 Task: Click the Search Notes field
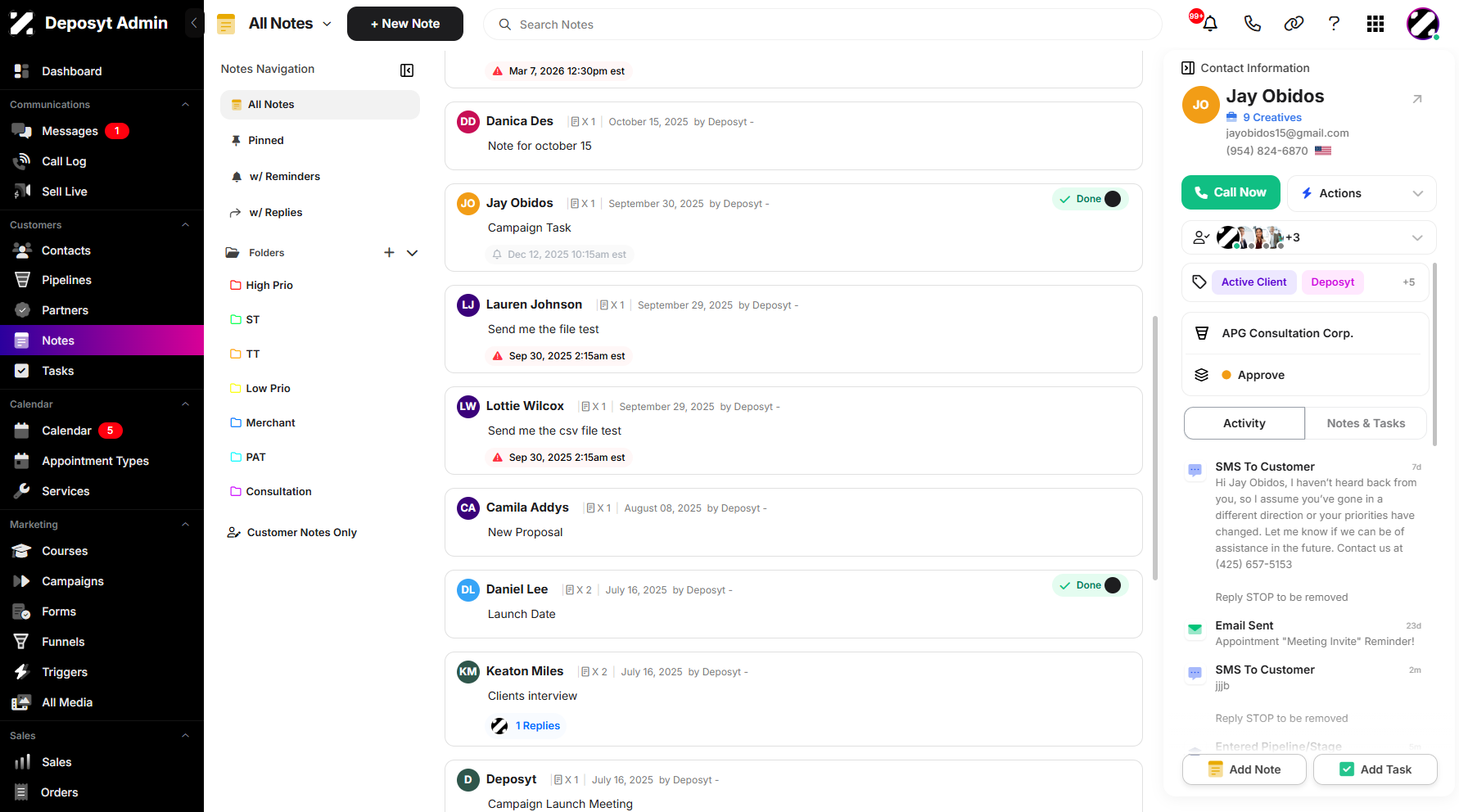click(823, 25)
